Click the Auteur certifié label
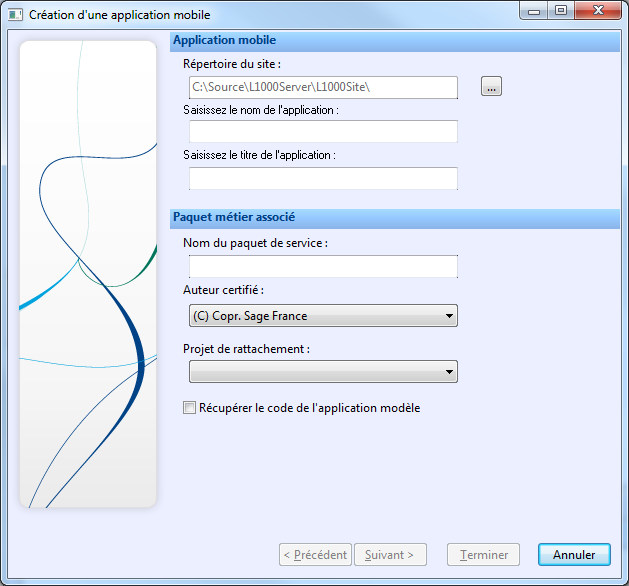 coord(223,290)
